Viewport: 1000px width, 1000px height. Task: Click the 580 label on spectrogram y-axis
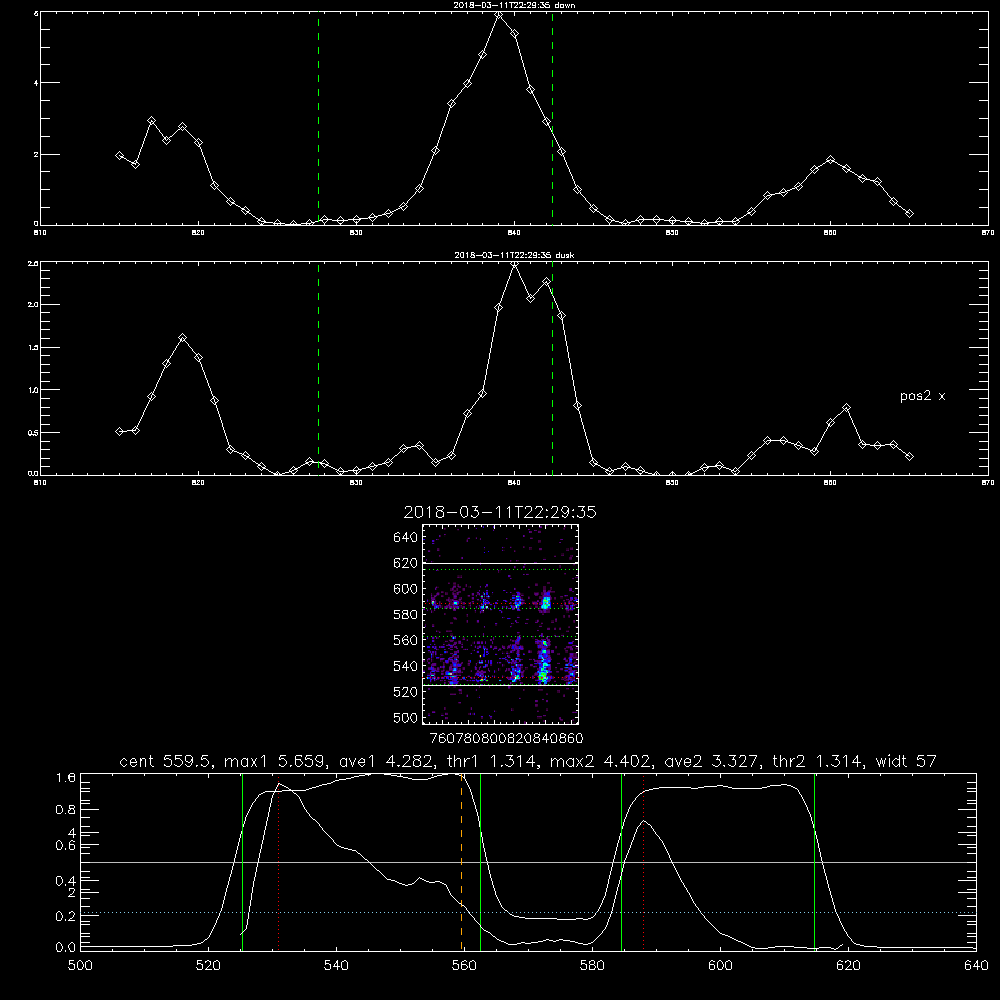click(406, 614)
